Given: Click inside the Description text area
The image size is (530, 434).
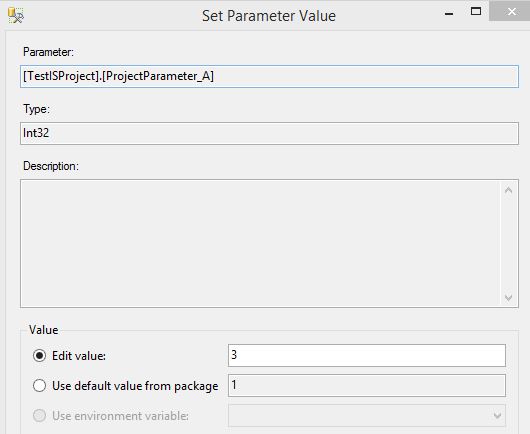Looking at the screenshot, I should (x=260, y=243).
